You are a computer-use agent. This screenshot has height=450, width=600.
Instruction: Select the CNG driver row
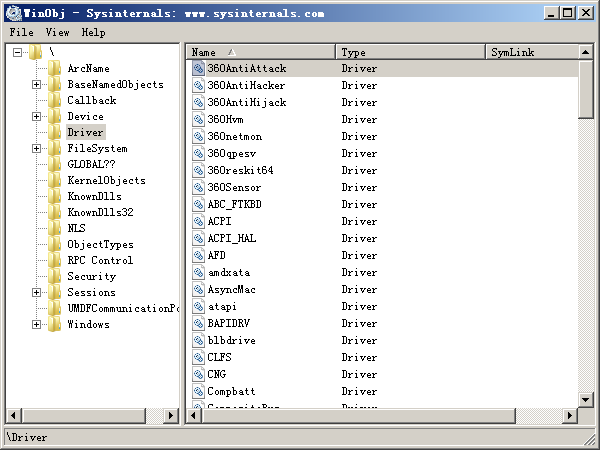pyautogui.click(x=382, y=374)
